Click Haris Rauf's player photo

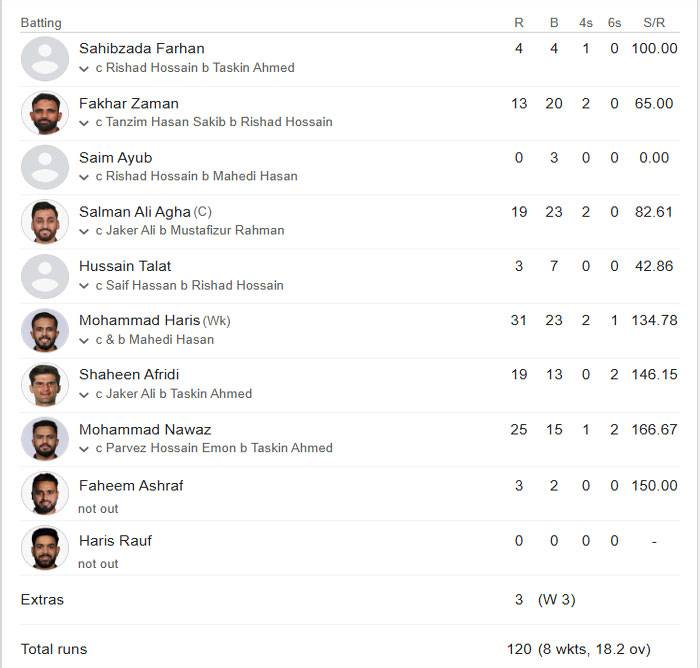[x=45, y=548]
